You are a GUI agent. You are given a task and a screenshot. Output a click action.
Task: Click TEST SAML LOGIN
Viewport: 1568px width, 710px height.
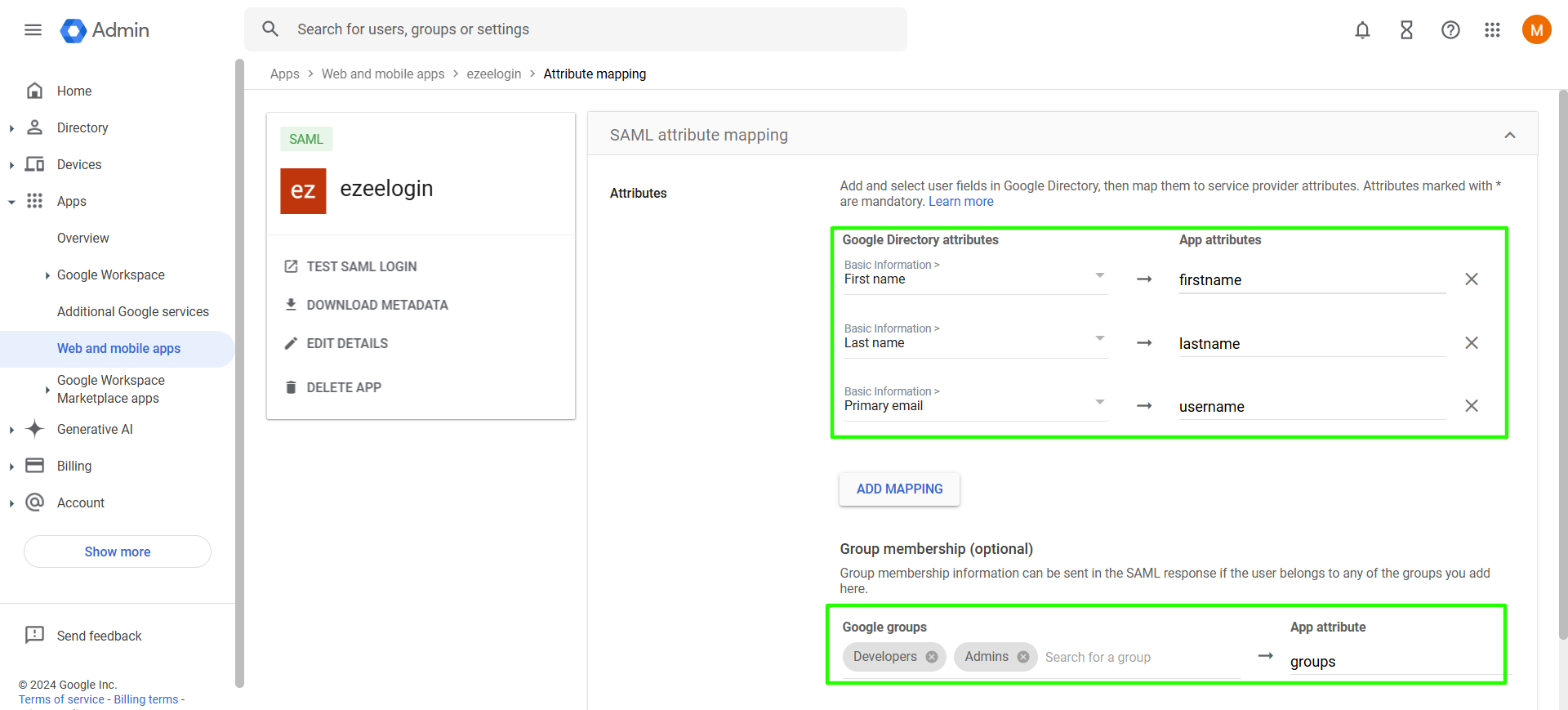(x=350, y=266)
